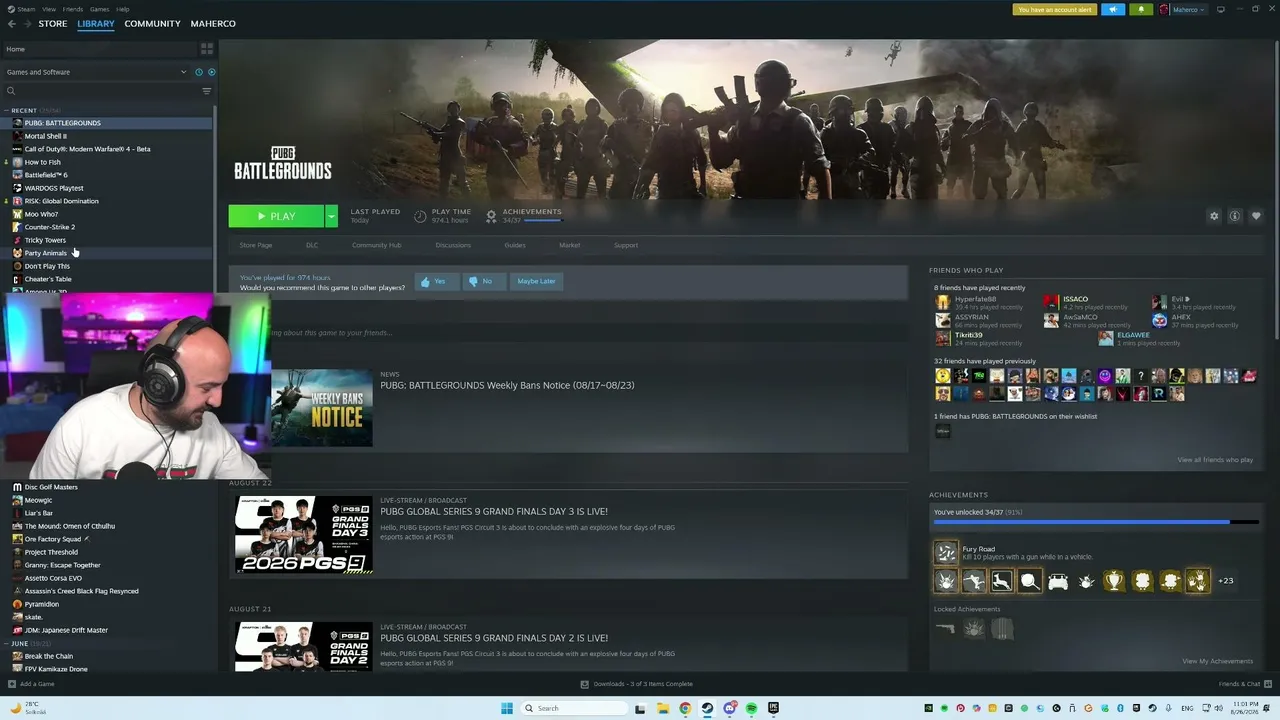This screenshot has height=720, width=1280.
Task: Toggle the ready-to-play filter icon
Action: coord(211,72)
